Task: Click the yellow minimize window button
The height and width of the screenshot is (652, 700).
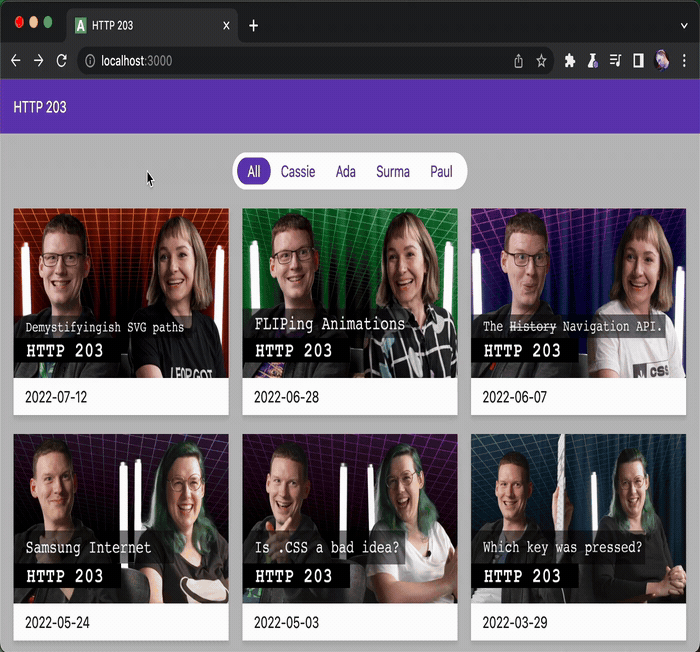Action: click(33, 22)
